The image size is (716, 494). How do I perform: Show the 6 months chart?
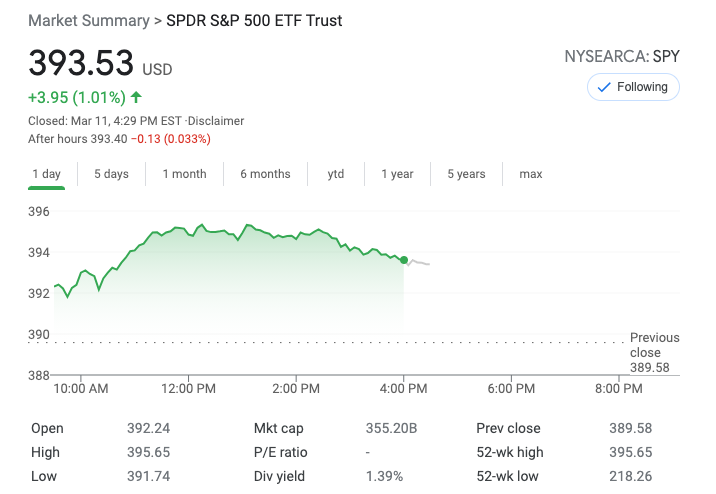coord(265,174)
